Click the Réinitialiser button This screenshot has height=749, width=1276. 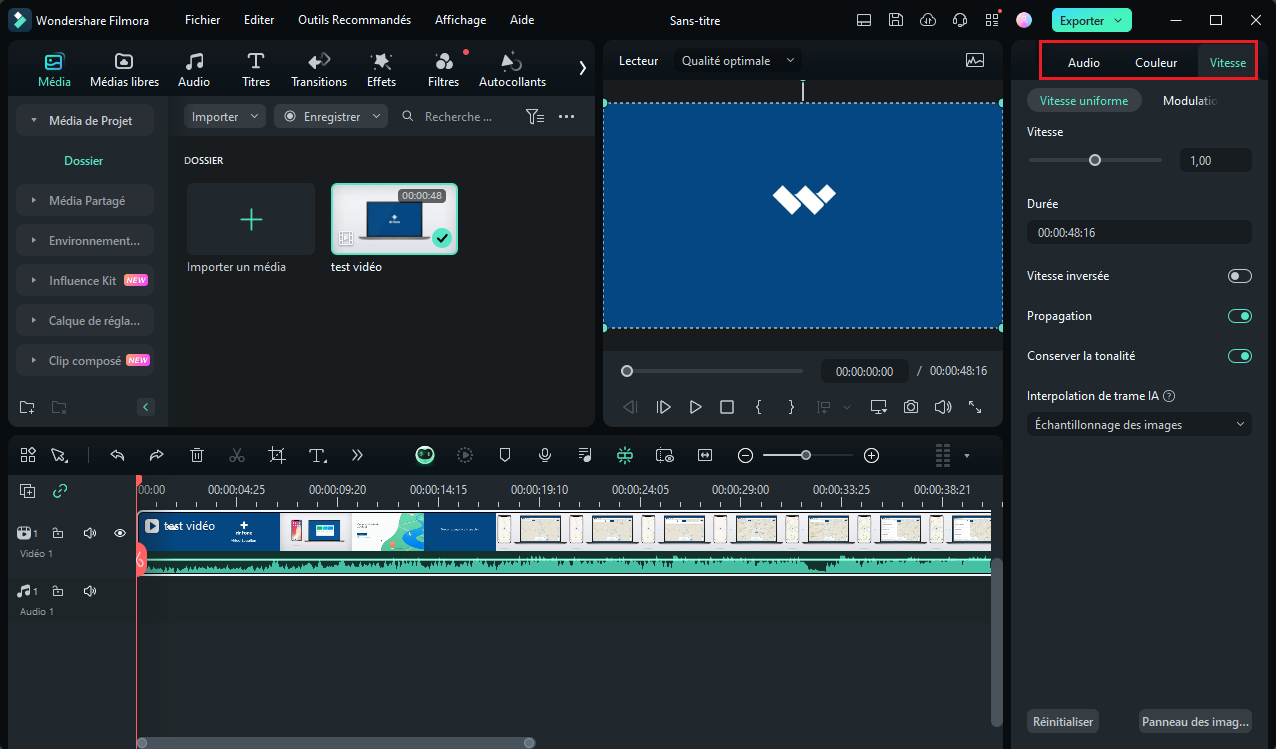pyautogui.click(x=1062, y=721)
